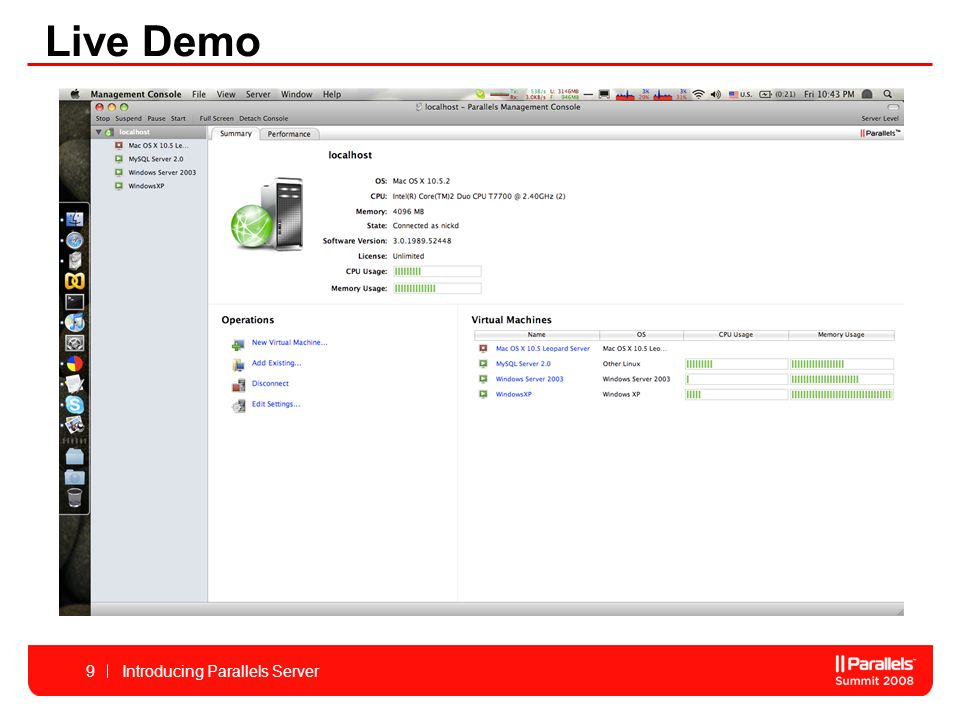Open the Preview app in the dock

75,425
